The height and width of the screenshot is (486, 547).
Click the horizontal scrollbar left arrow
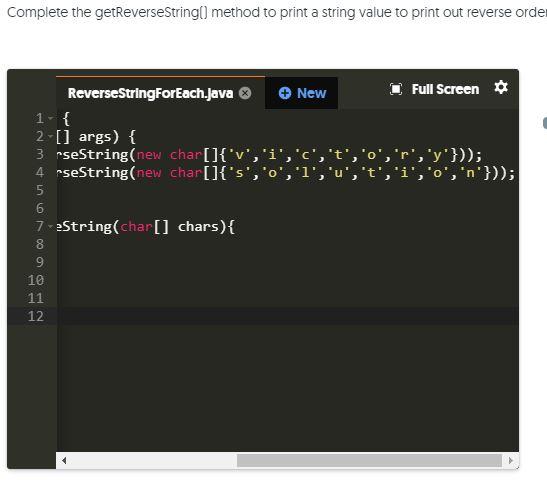64,461
